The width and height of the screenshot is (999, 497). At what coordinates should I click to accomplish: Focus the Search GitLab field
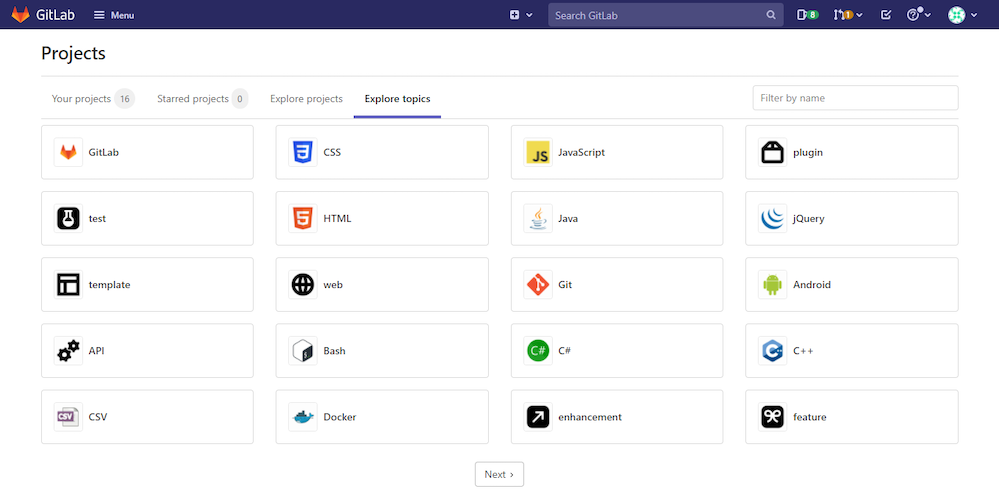pos(666,15)
